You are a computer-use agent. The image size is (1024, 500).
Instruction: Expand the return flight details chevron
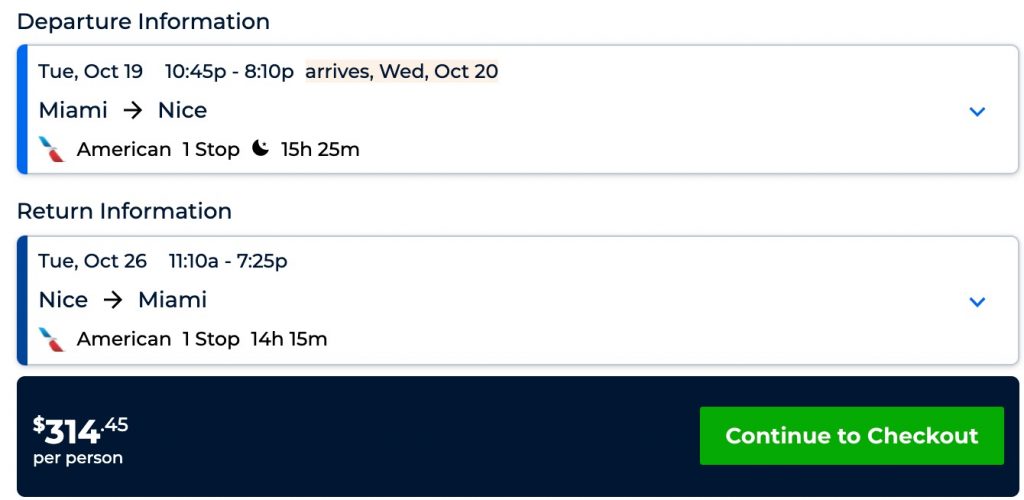click(x=977, y=302)
